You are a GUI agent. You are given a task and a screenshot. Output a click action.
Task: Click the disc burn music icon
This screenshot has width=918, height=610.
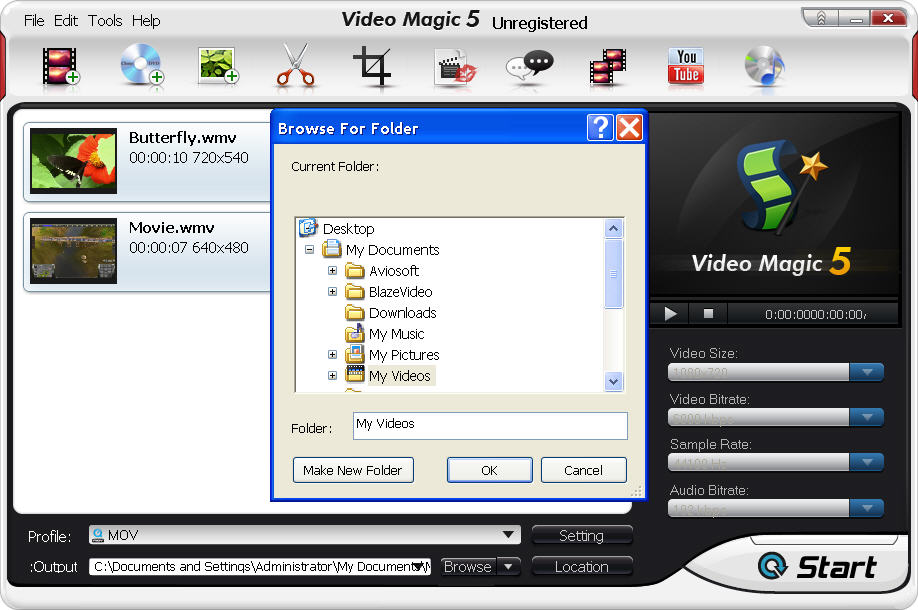[764, 66]
